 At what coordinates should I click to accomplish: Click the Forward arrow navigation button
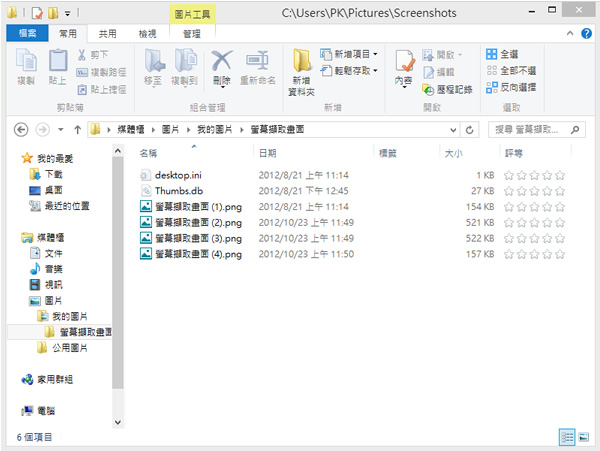point(42,130)
